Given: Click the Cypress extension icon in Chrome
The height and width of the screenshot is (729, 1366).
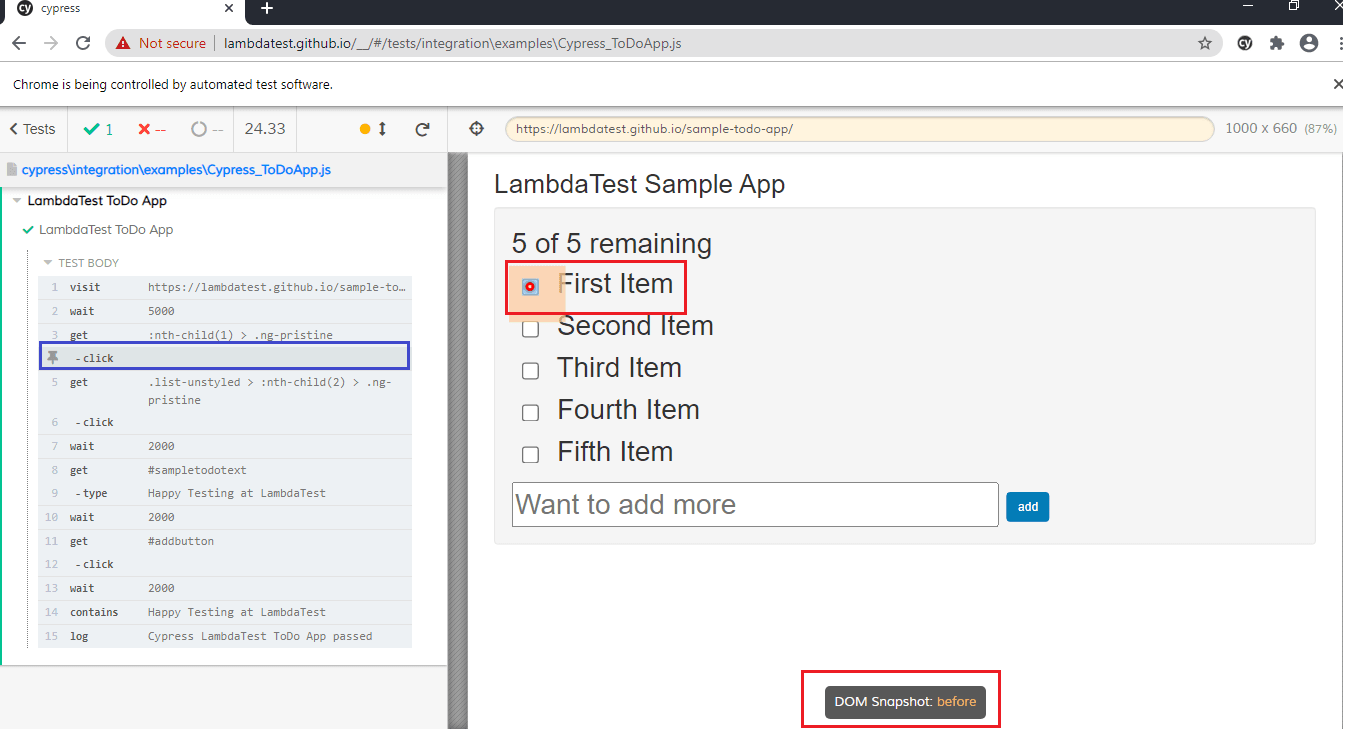Looking at the screenshot, I should tap(1245, 43).
